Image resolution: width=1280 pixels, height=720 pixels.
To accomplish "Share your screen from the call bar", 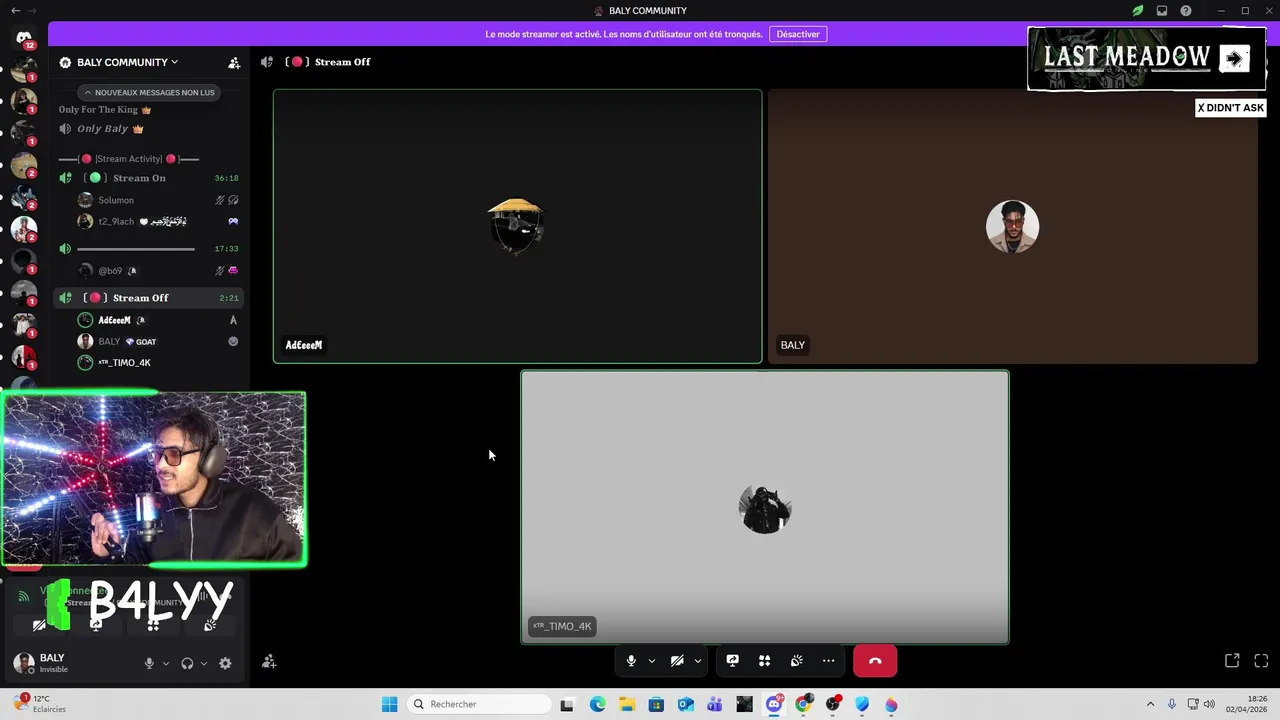I will point(732,661).
